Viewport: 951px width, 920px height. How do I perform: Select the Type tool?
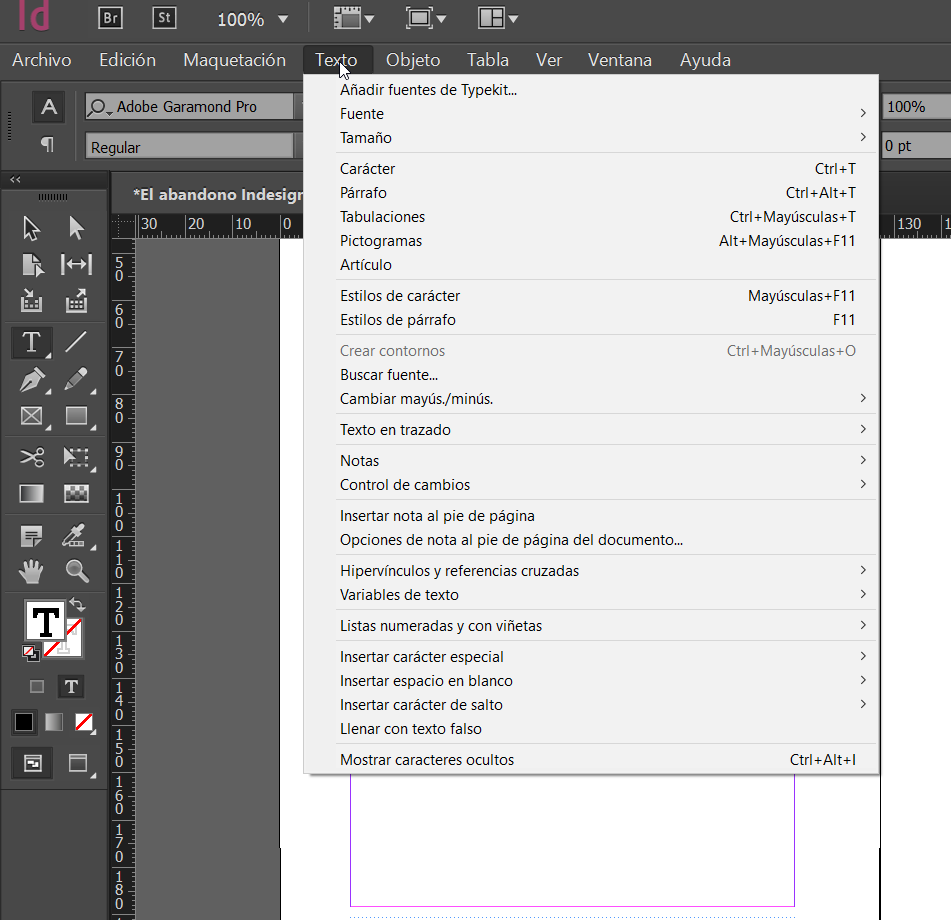click(x=31, y=342)
